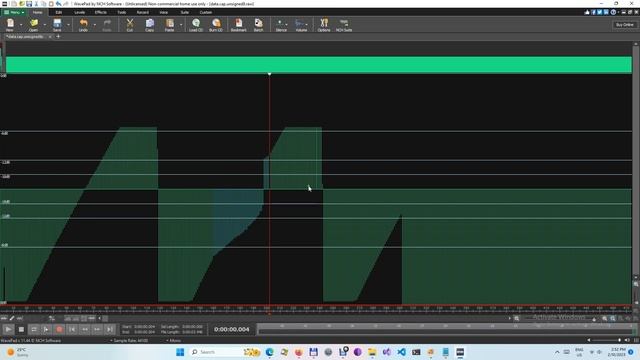The image size is (640, 360).
Task: Click the Fast forward transport button
Action: [x=97, y=329]
